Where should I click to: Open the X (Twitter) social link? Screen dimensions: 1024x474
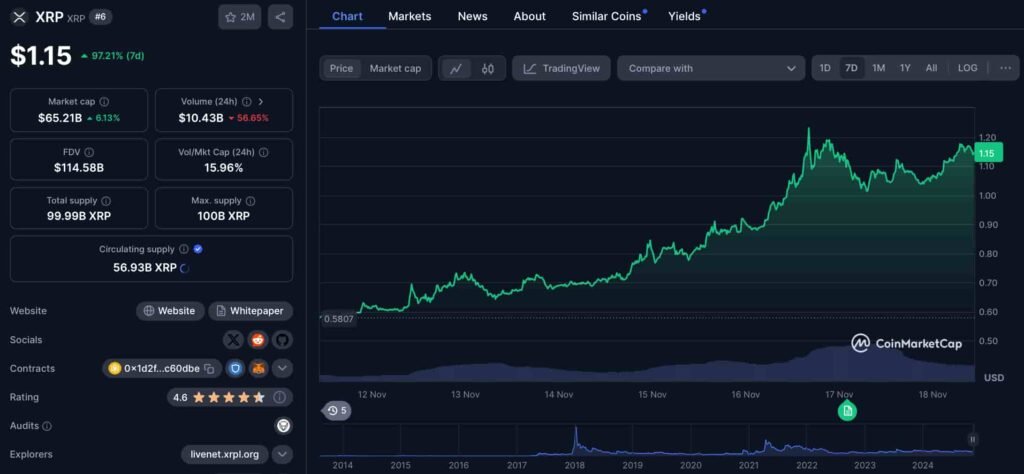tap(233, 340)
